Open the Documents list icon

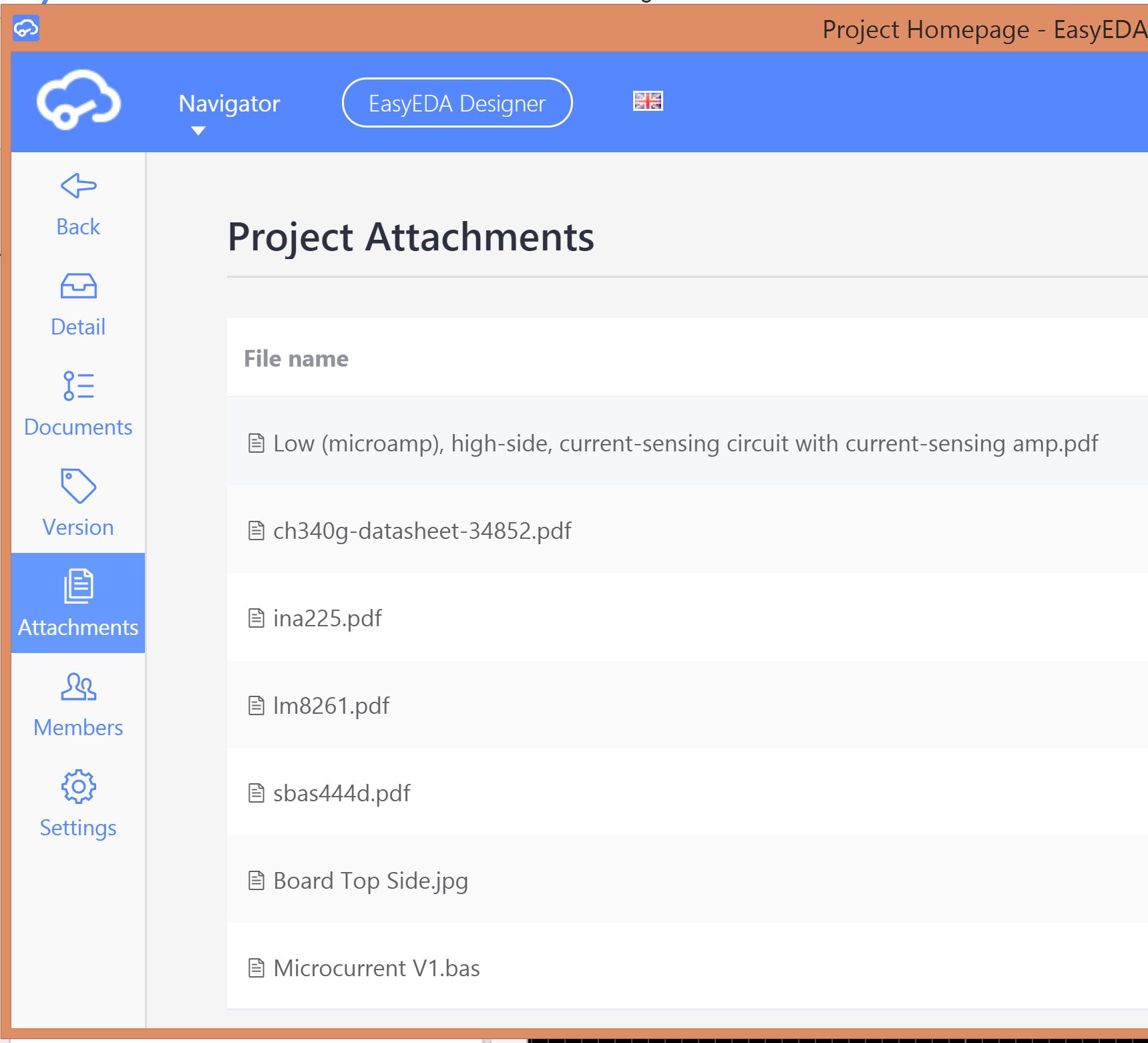tap(78, 386)
